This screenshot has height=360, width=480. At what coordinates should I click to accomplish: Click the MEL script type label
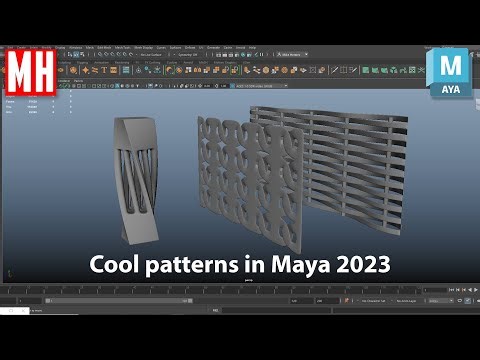click(x=215, y=310)
